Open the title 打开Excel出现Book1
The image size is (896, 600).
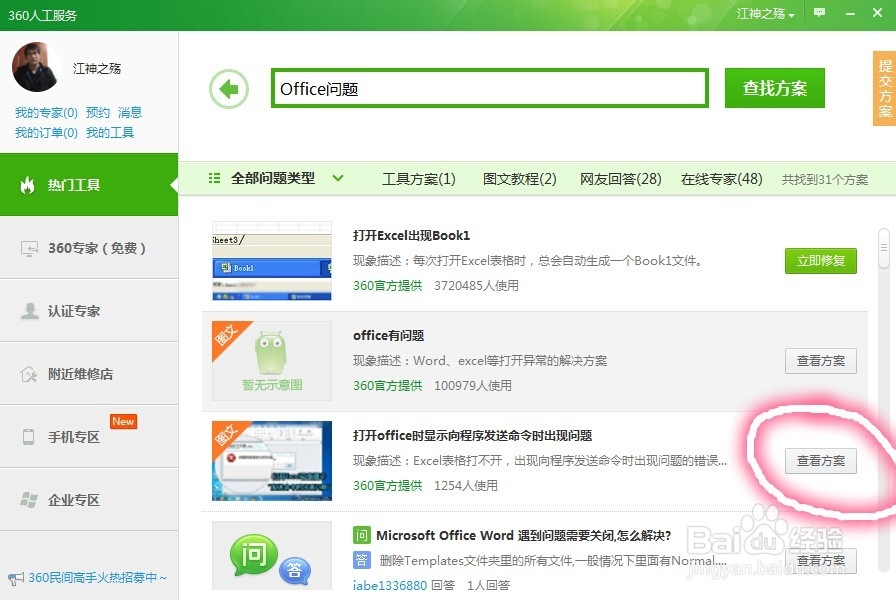pyautogui.click(x=411, y=235)
